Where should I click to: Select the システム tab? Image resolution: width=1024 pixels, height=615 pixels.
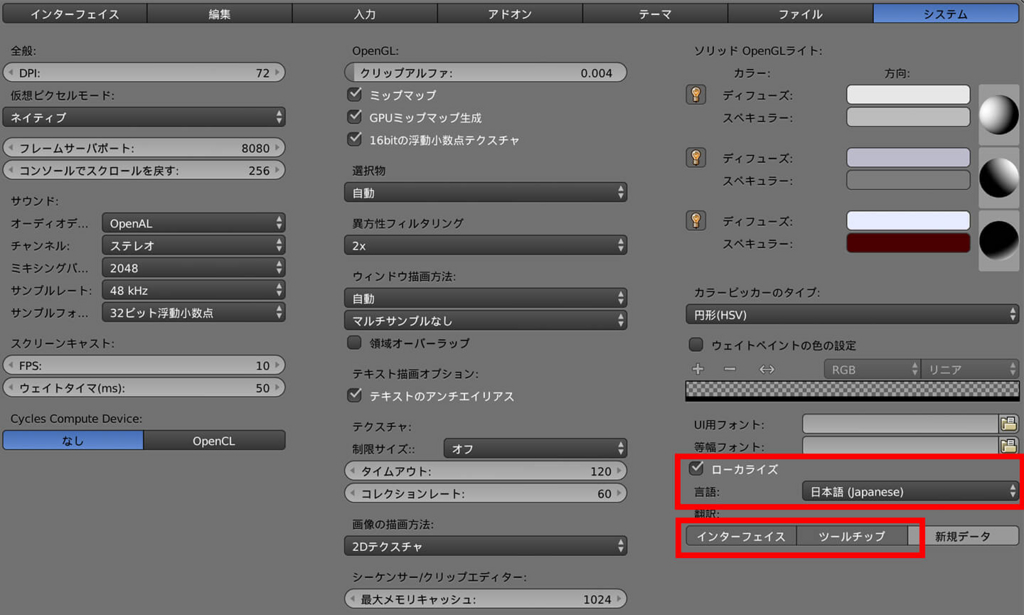[946, 14]
